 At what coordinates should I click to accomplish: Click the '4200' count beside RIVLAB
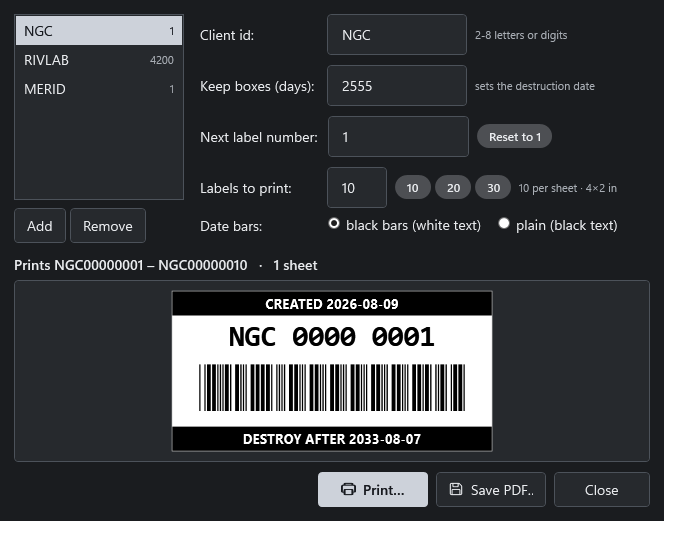point(162,60)
